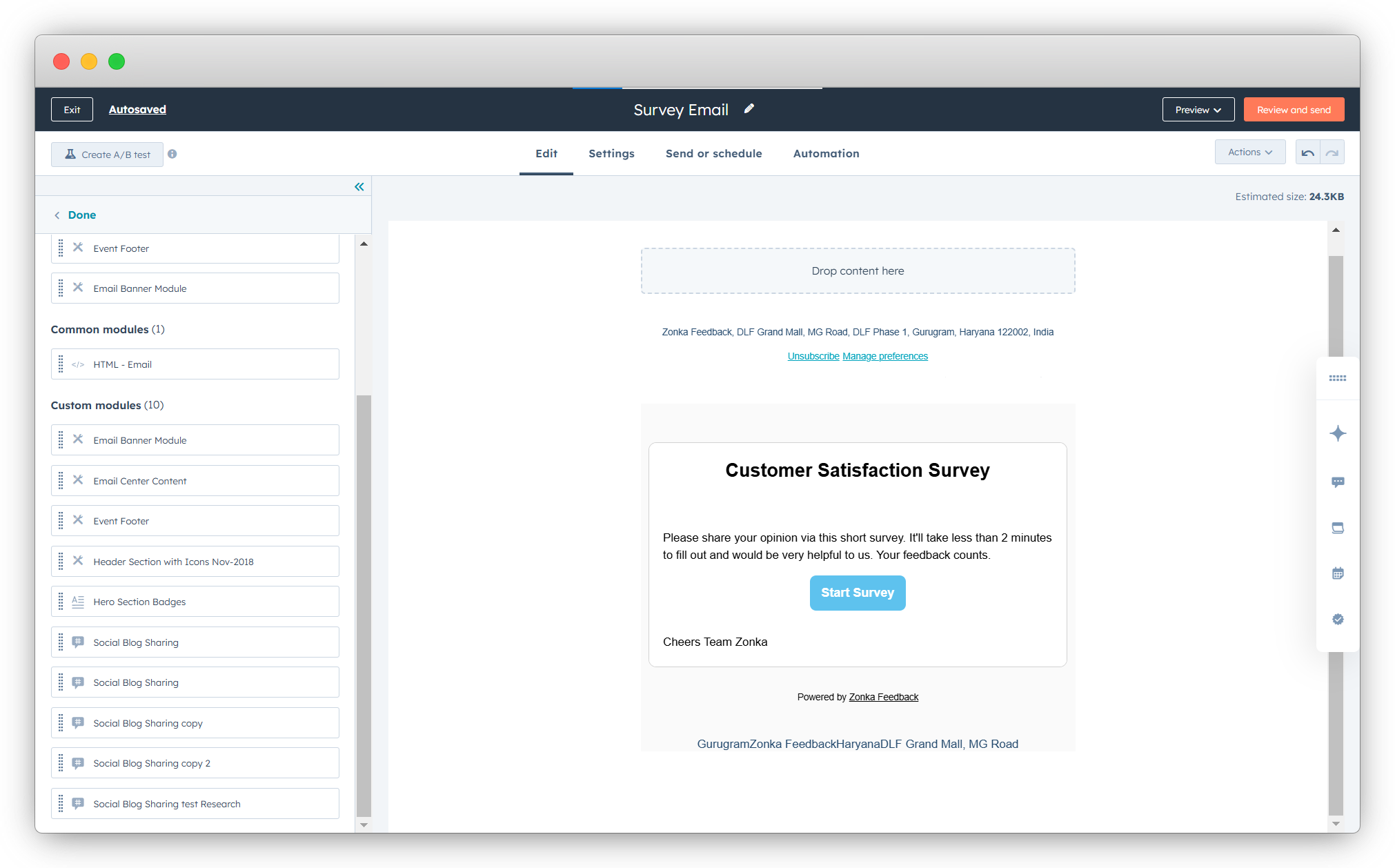The image size is (1395, 868).
Task: Click the Exit button top left
Action: (x=72, y=110)
